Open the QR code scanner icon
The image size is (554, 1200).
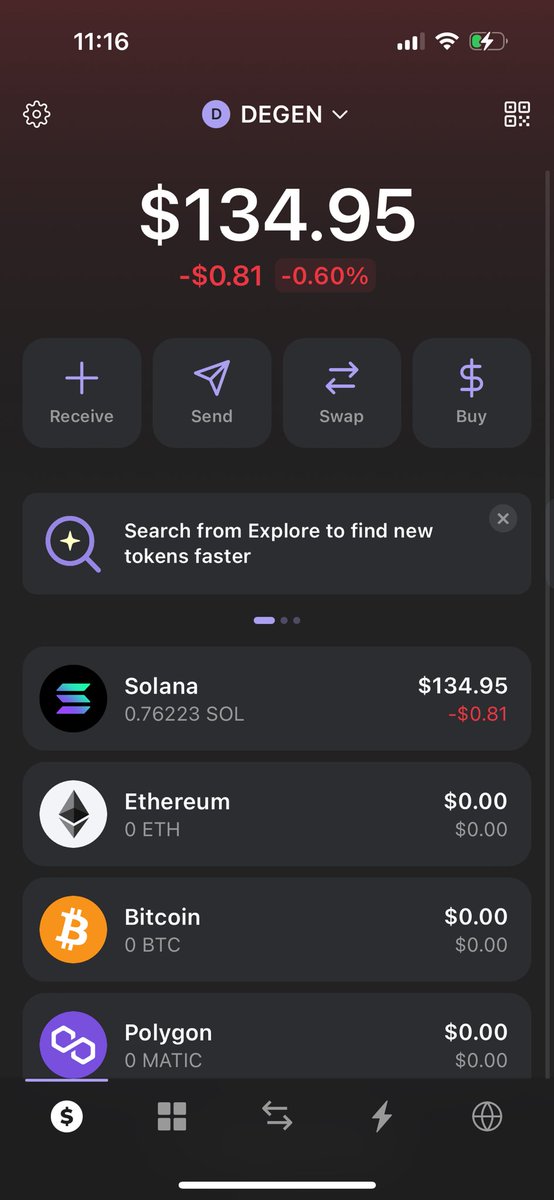(x=517, y=115)
